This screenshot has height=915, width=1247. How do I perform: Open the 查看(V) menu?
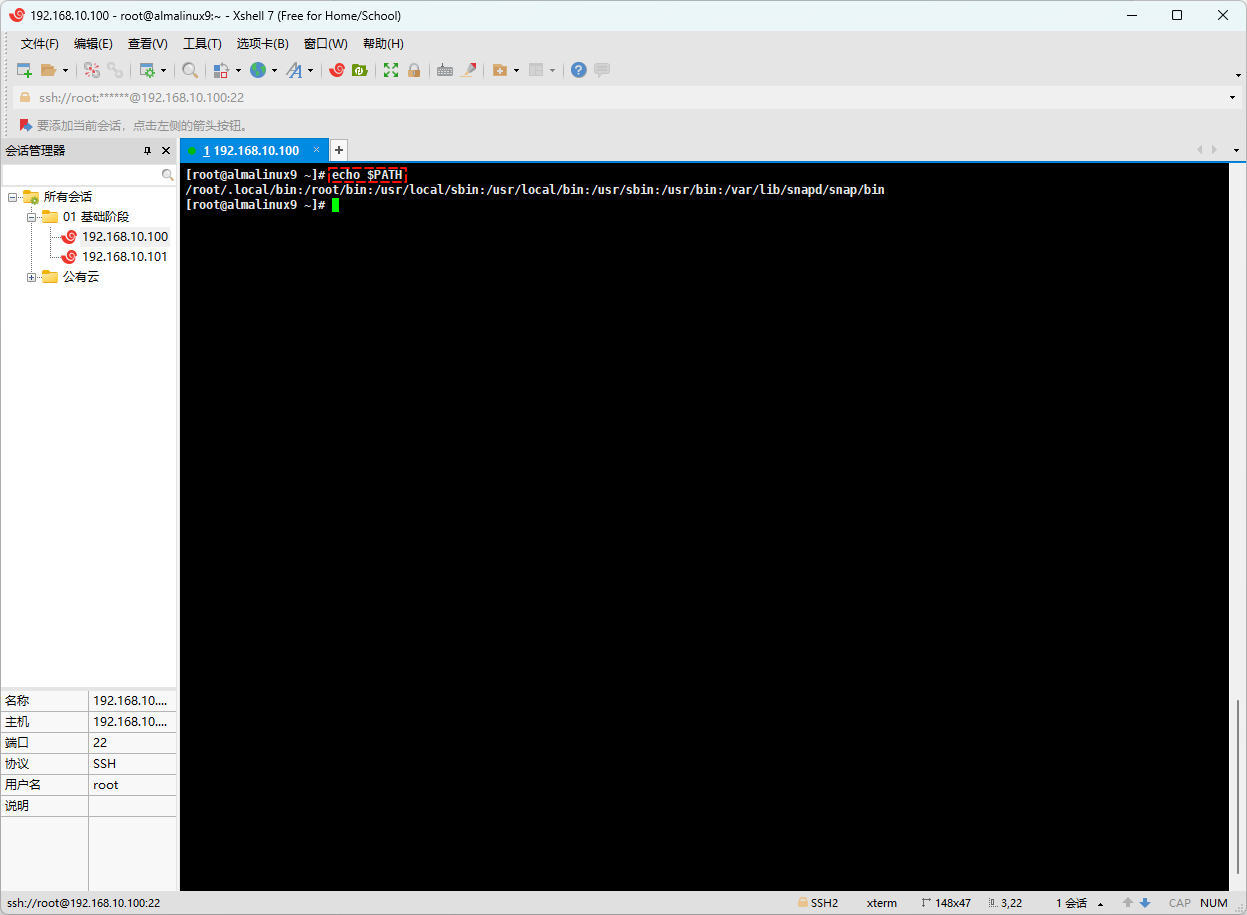point(148,44)
